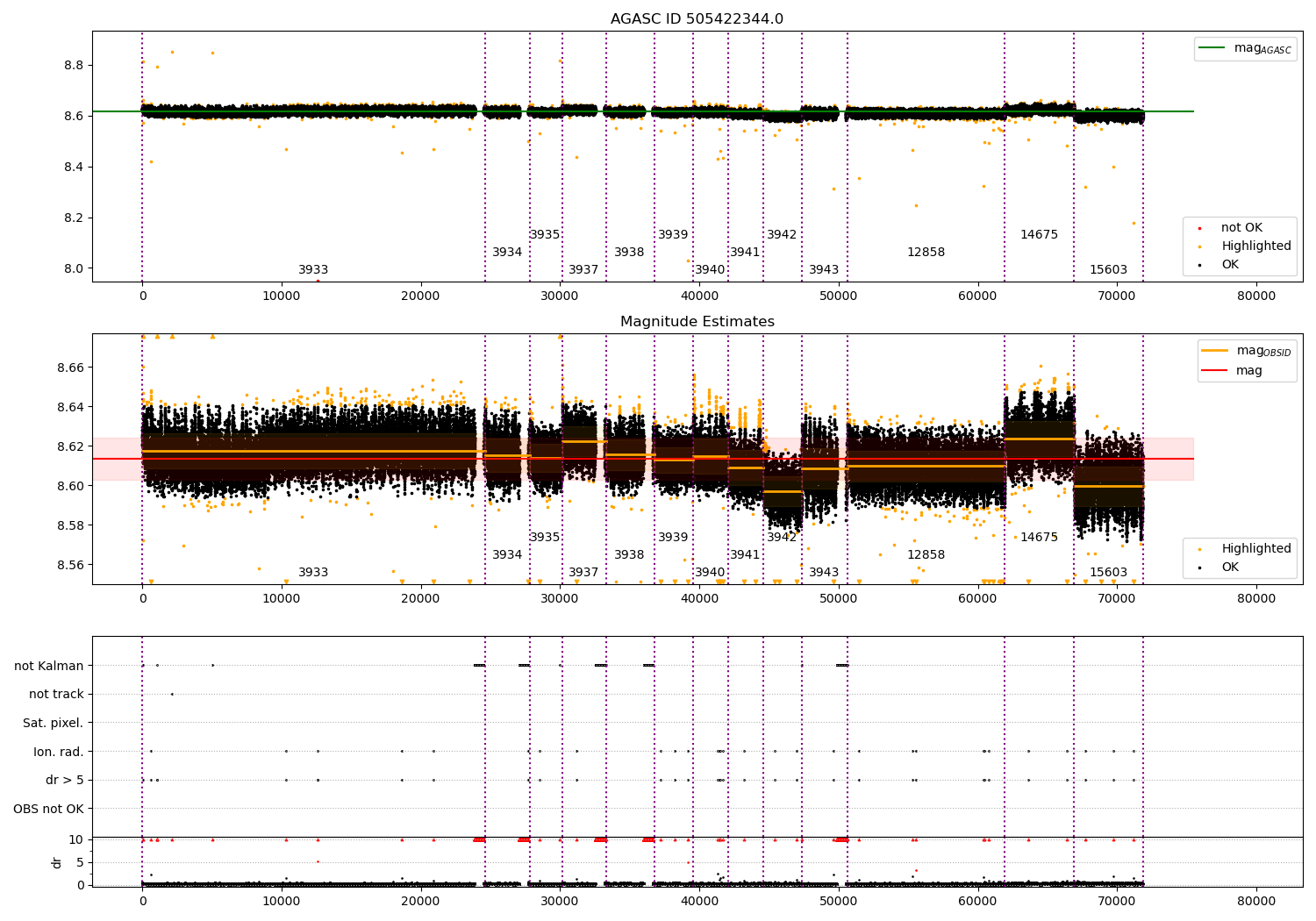The height and width of the screenshot is (921, 1316).
Task: Click the 8.62 y-axis tick in middle plot
Action: [x=70, y=446]
